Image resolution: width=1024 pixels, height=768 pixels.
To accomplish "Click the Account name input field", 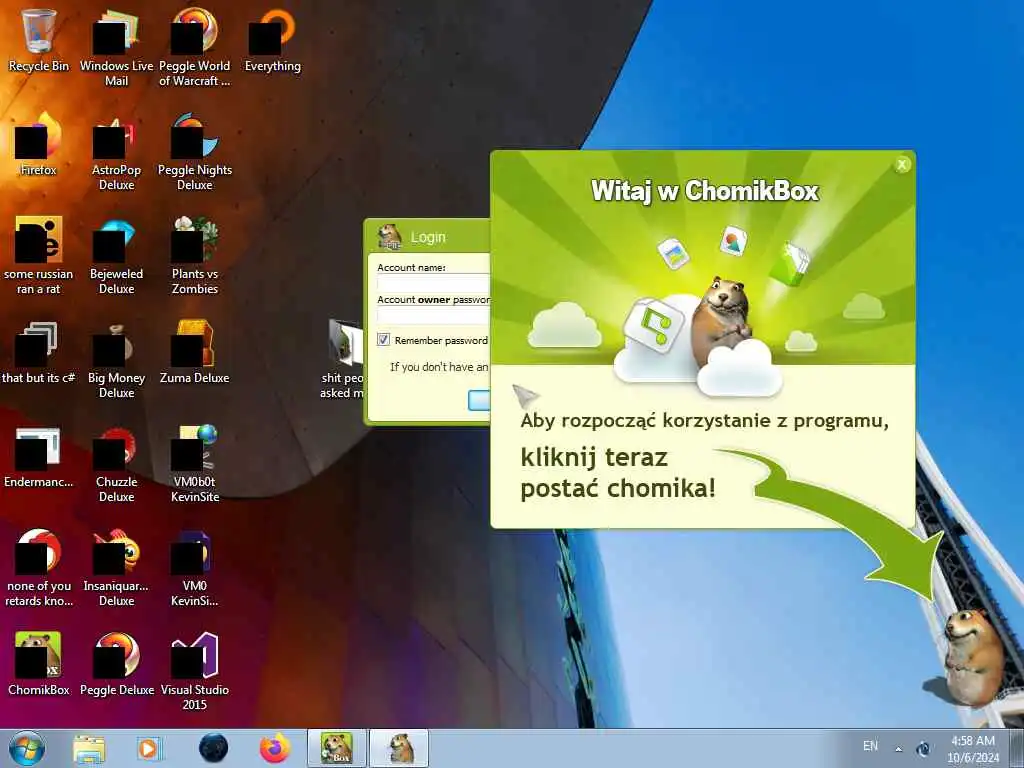I will pos(434,283).
